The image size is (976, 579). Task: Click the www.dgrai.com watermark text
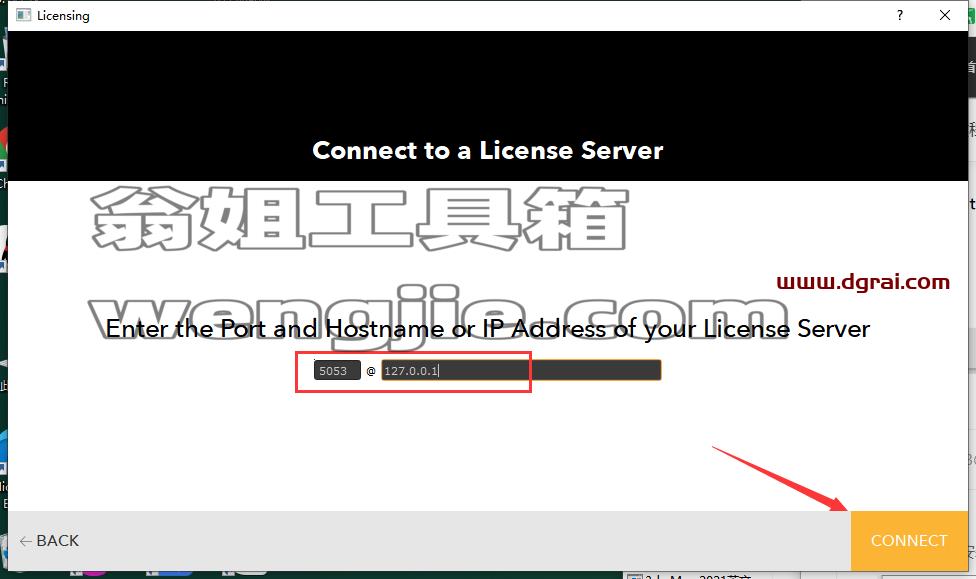[x=863, y=282]
